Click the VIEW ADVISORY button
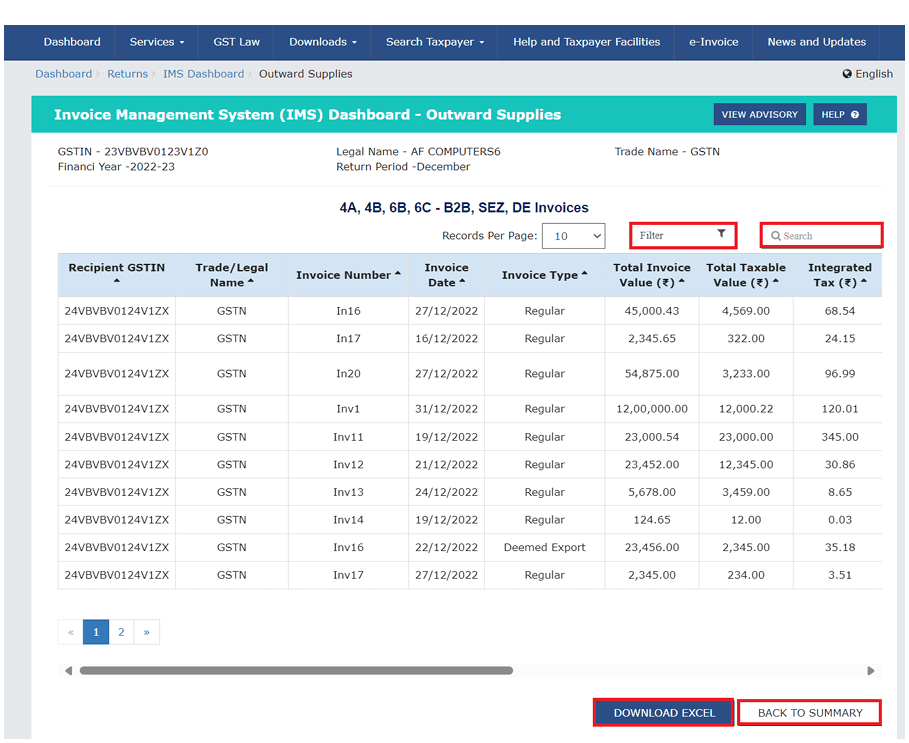 759,114
